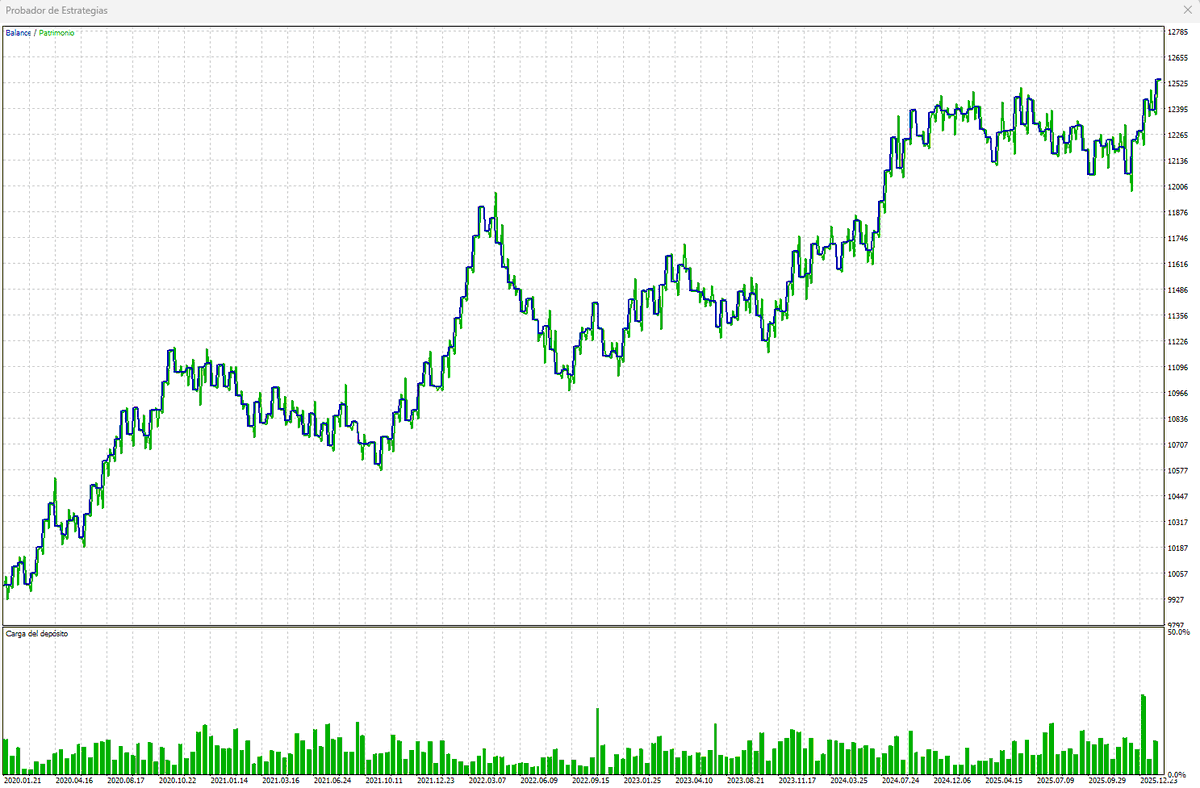Image resolution: width=1200 pixels, height=788 pixels.
Task: Click the 0.0% deposit load axis label
Action: [x=1178, y=774]
